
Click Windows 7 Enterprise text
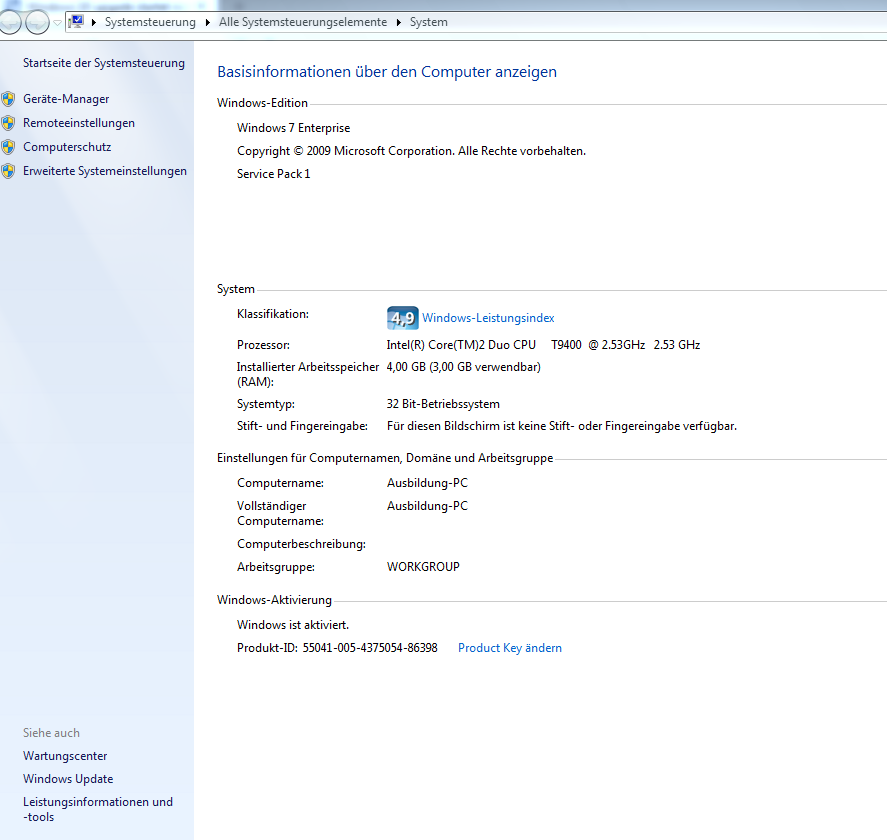pos(294,128)
